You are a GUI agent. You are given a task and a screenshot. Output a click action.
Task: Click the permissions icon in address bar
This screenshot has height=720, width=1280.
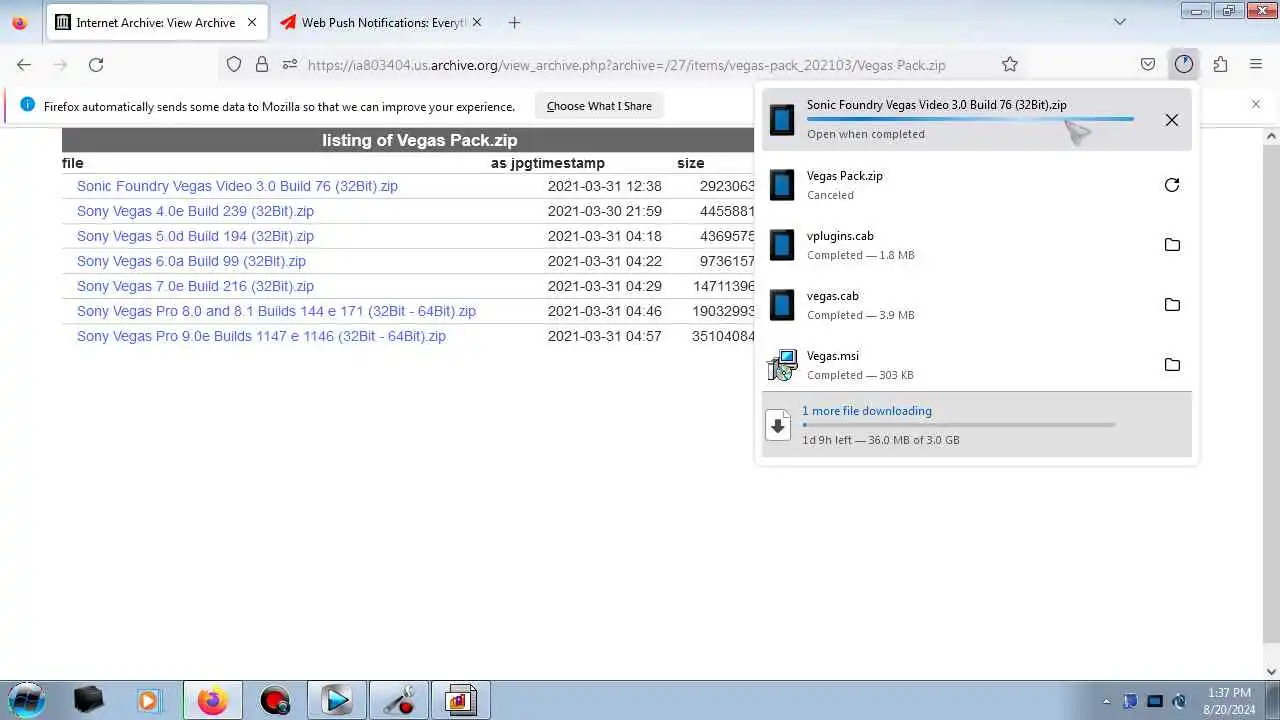coord(290,64)
